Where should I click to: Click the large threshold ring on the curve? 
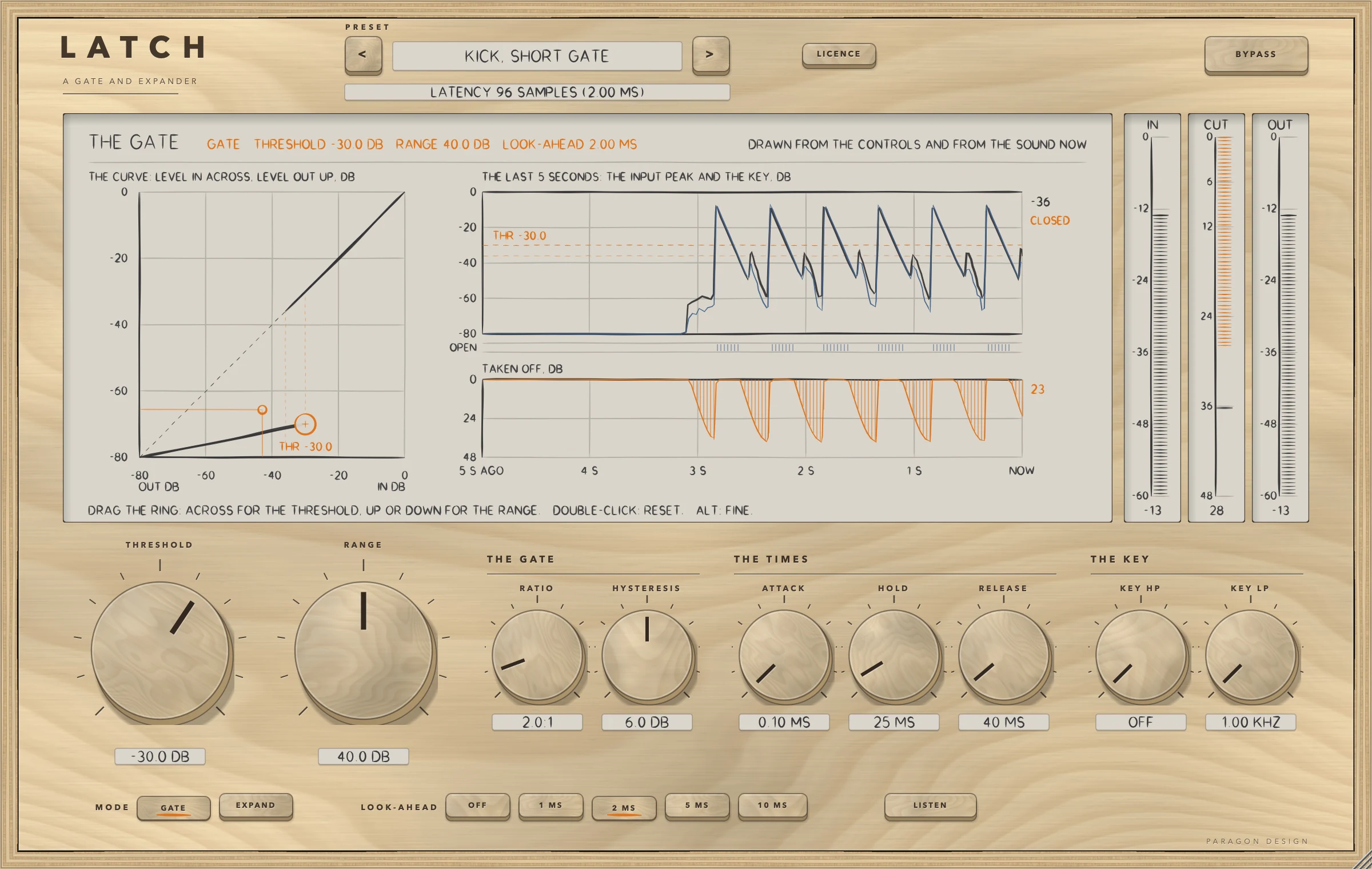coord(305,424)
